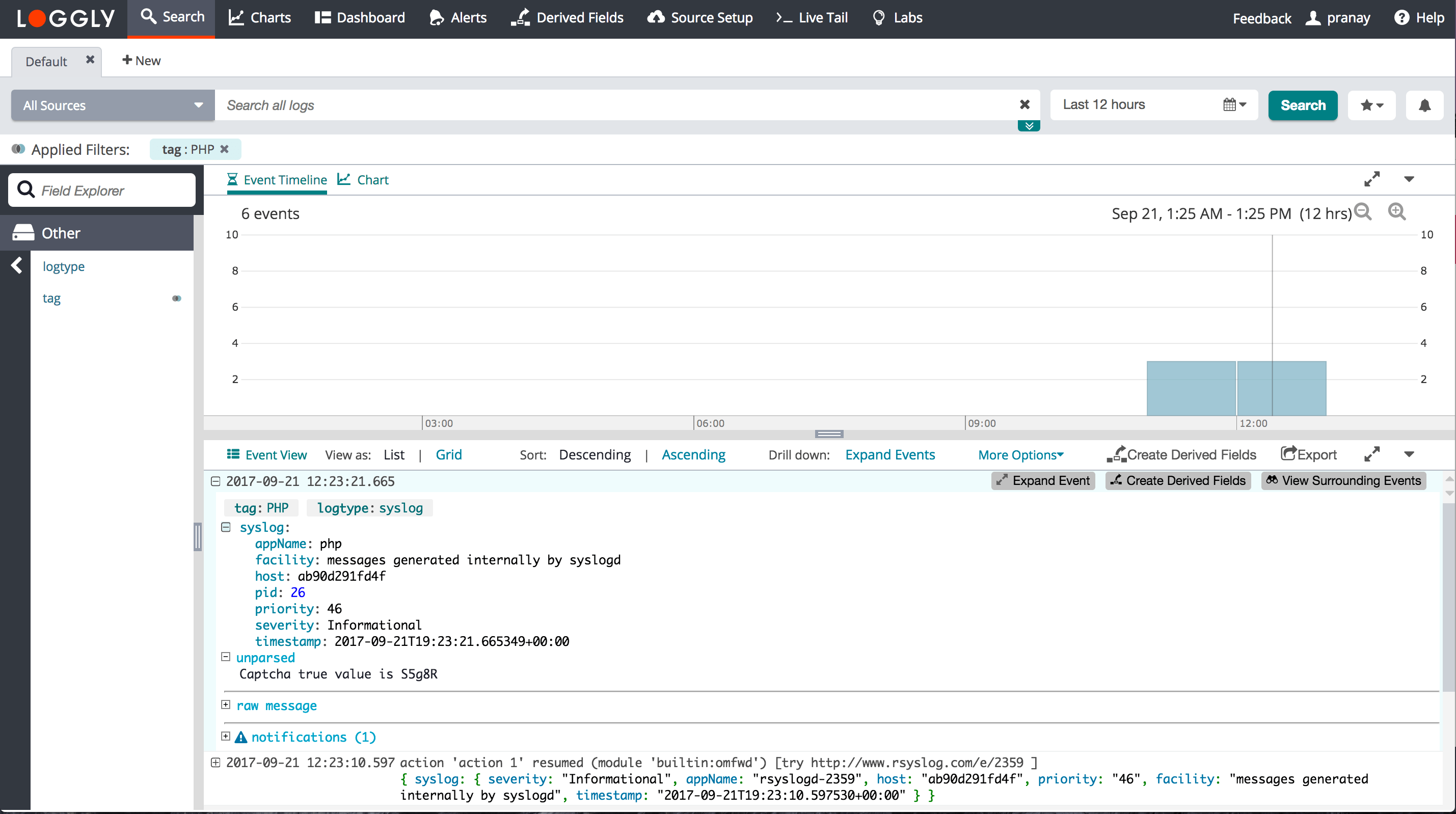Click the Expand Events drill-down button

pos(889,455)
